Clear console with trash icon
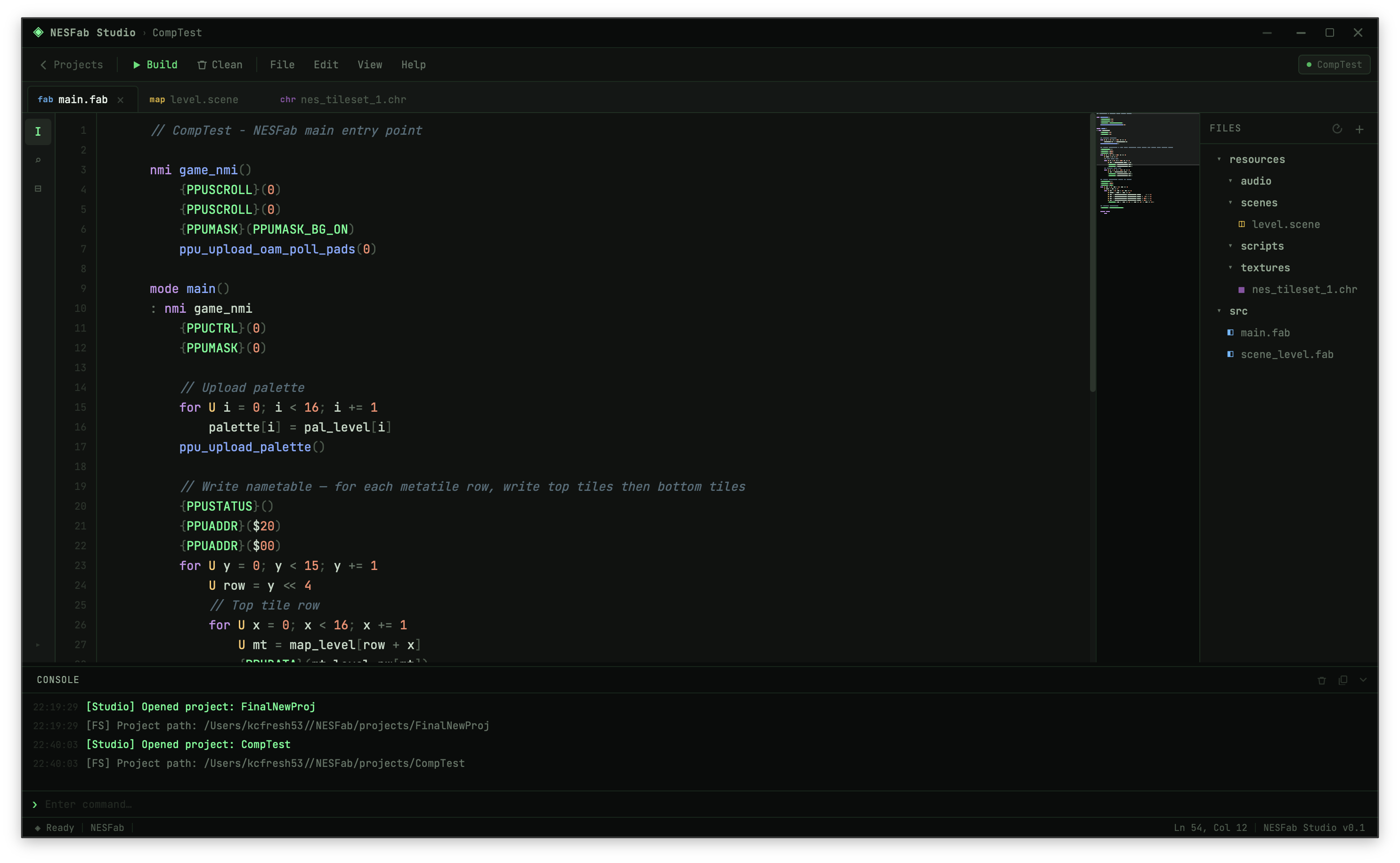 tap(1321, 680)
